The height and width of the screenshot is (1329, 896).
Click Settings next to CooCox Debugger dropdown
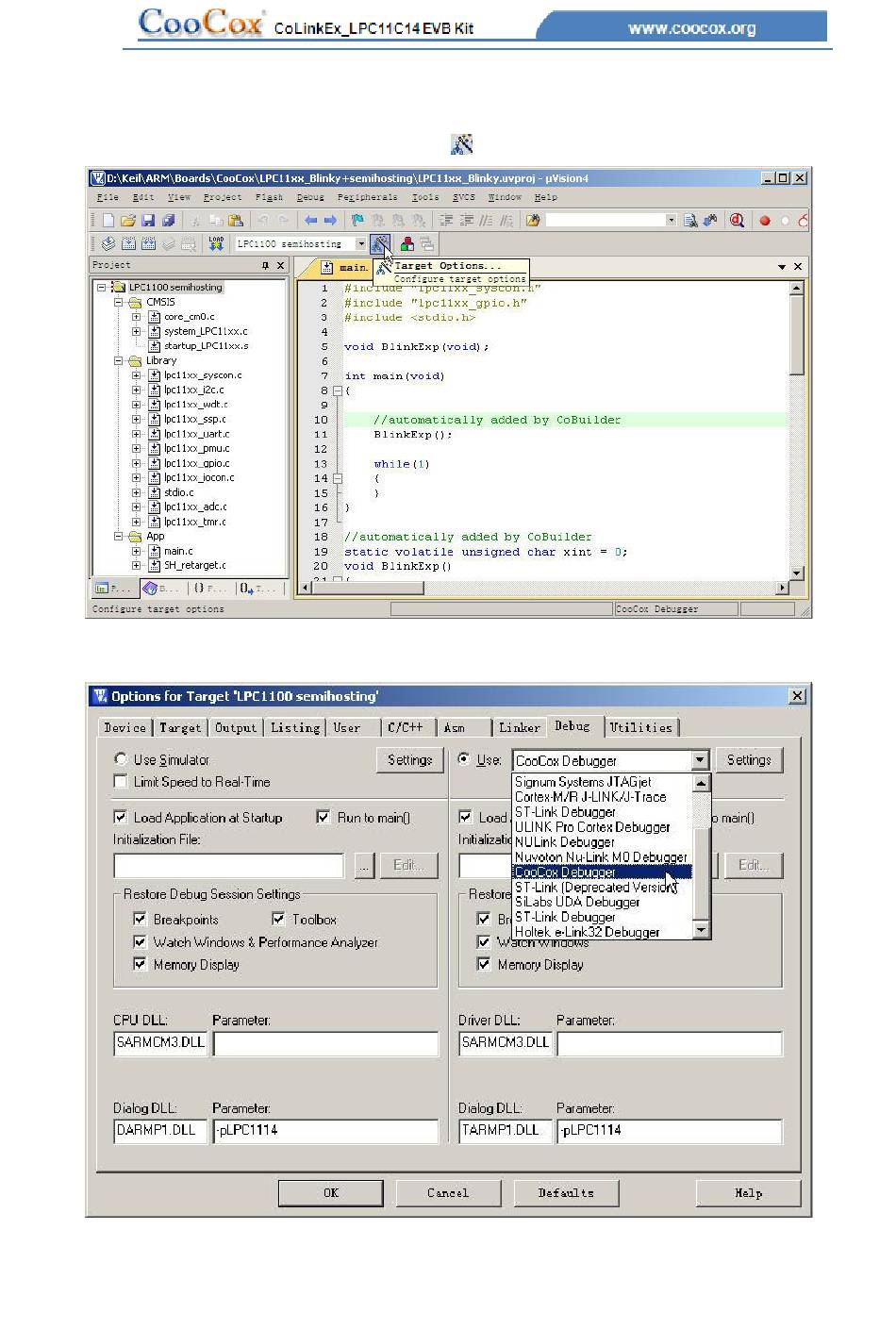click(x=749, y=760)
